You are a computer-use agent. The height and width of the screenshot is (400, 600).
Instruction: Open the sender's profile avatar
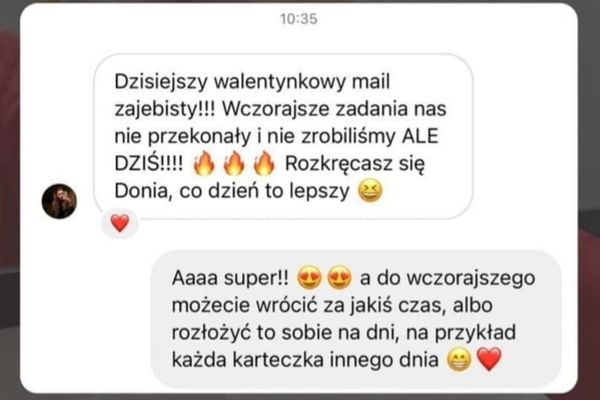click(59, 201)
